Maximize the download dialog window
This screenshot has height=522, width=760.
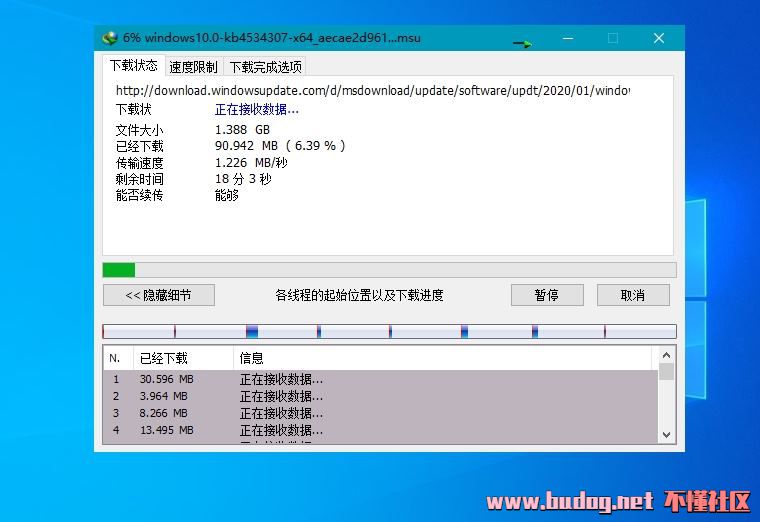[x=613, y=38]
